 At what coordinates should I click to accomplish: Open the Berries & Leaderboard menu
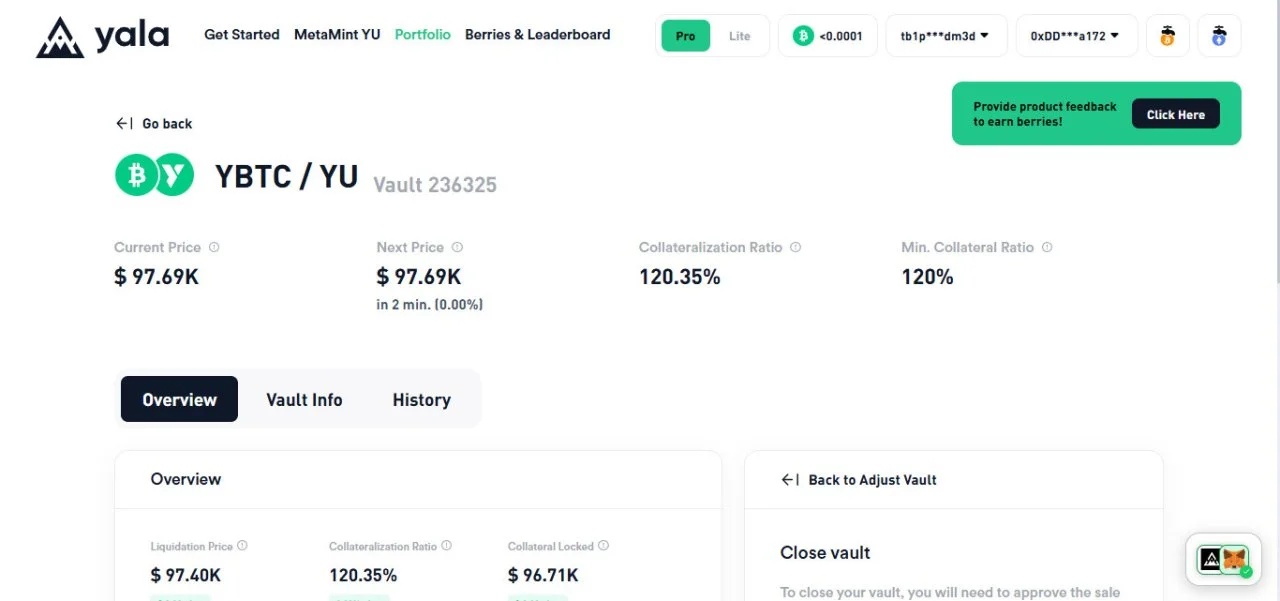pos(537,34)
